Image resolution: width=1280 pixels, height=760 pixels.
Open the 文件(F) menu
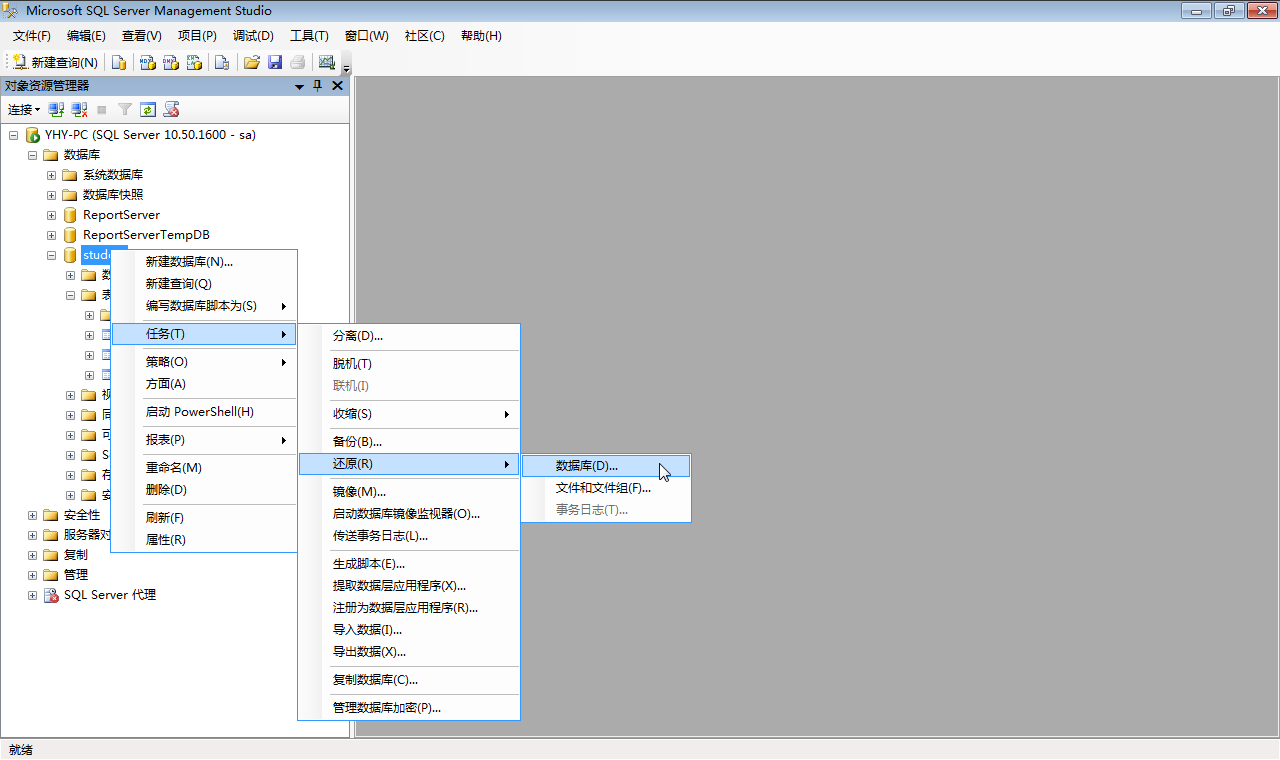pos(32,36)
